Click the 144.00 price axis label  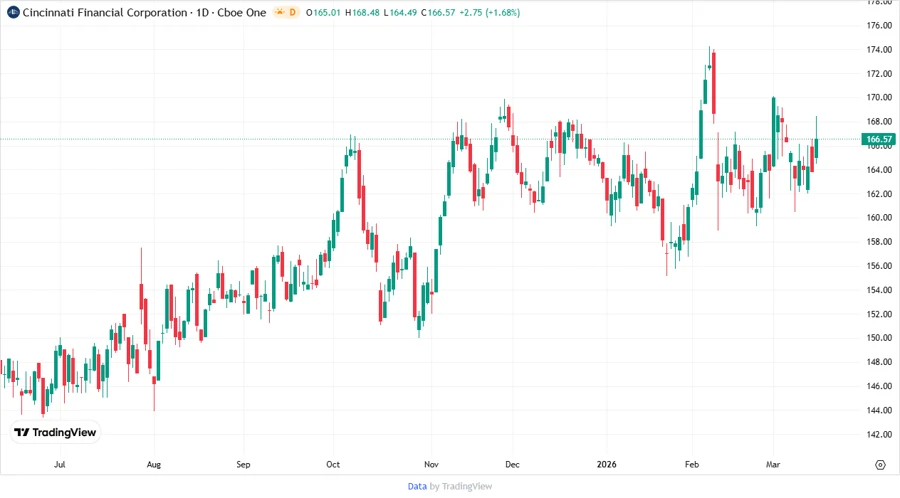pos(879,410)
